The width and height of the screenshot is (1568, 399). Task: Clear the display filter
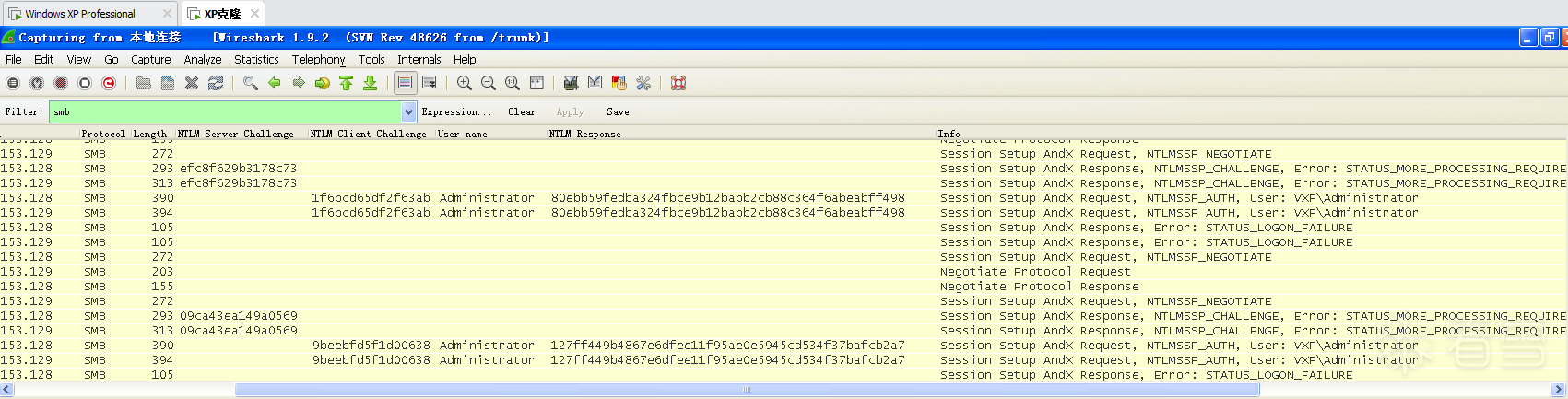pos(521,111)
